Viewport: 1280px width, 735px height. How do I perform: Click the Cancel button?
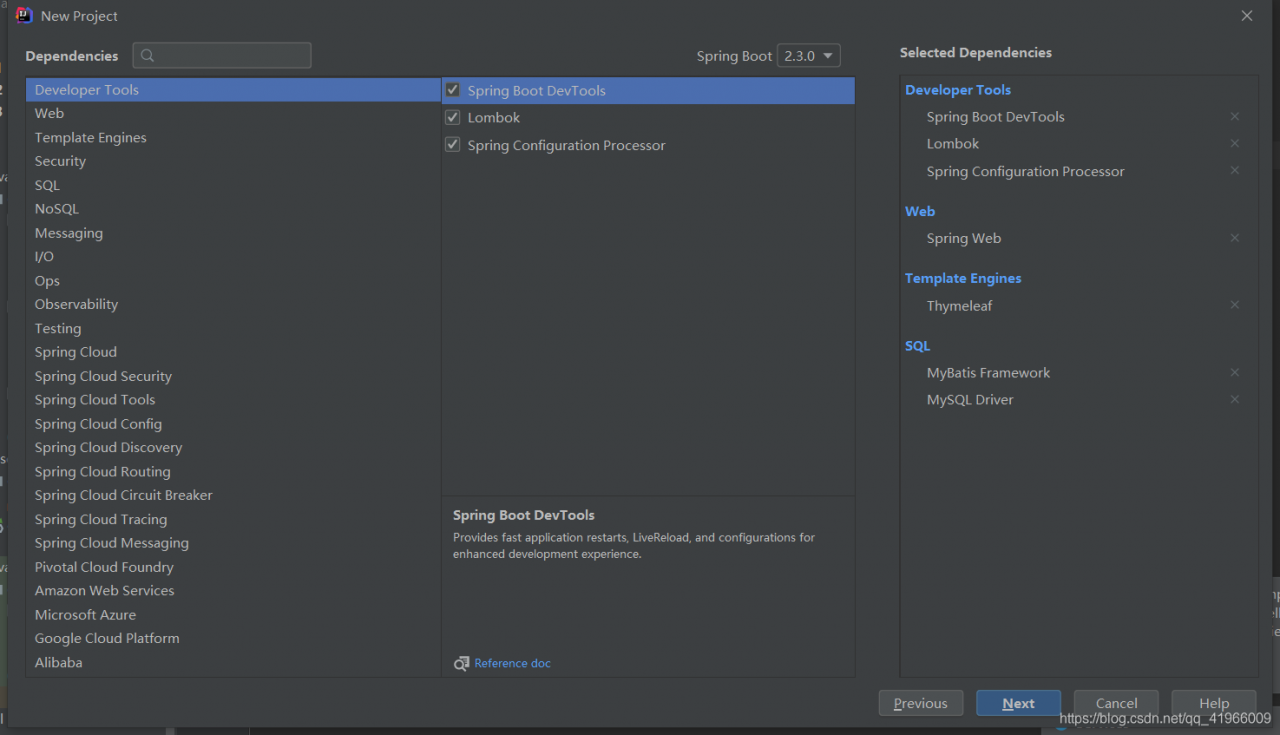[x=1116, y=703]
